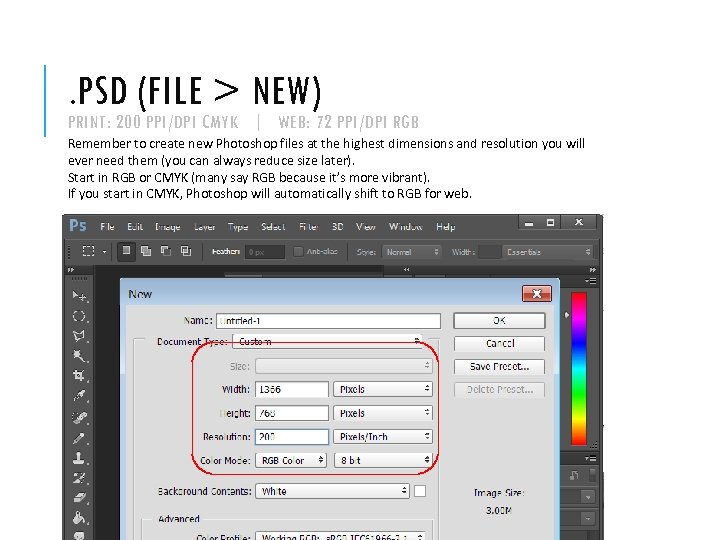
Task: Click the Delete Preset button
Action: tap(499, 389)
